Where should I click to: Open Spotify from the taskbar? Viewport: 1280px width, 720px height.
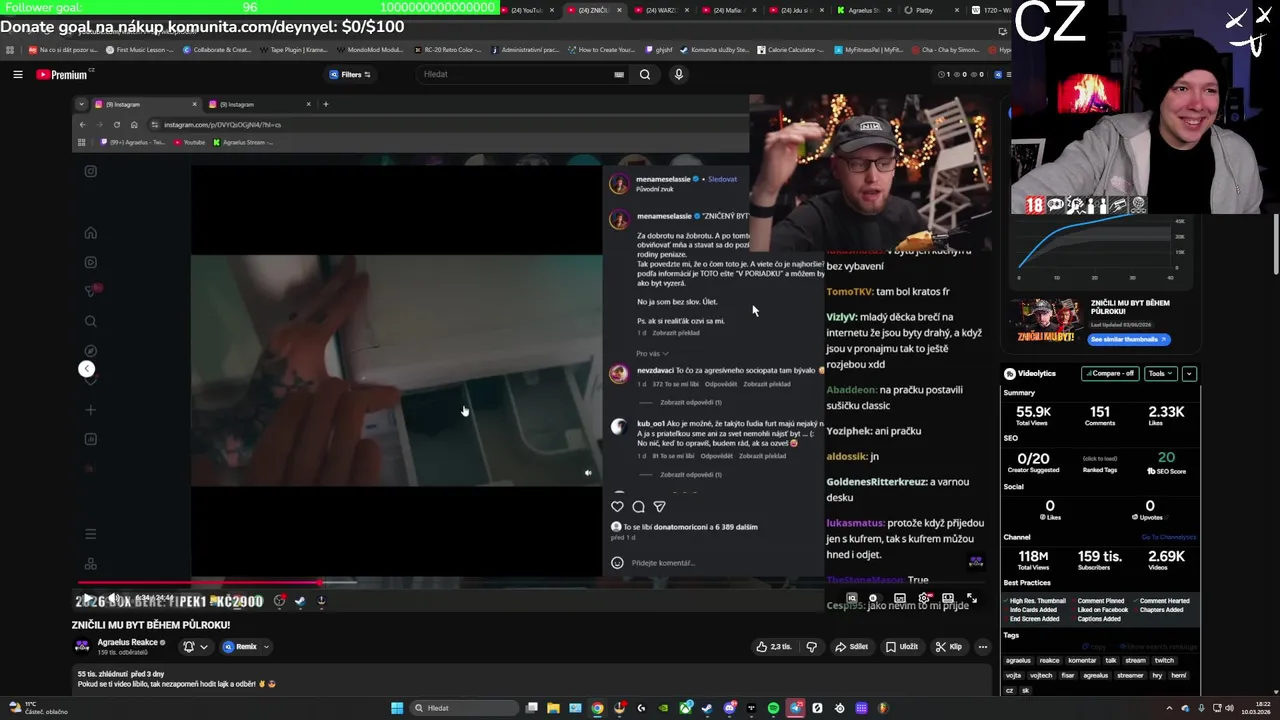[773, 708]
